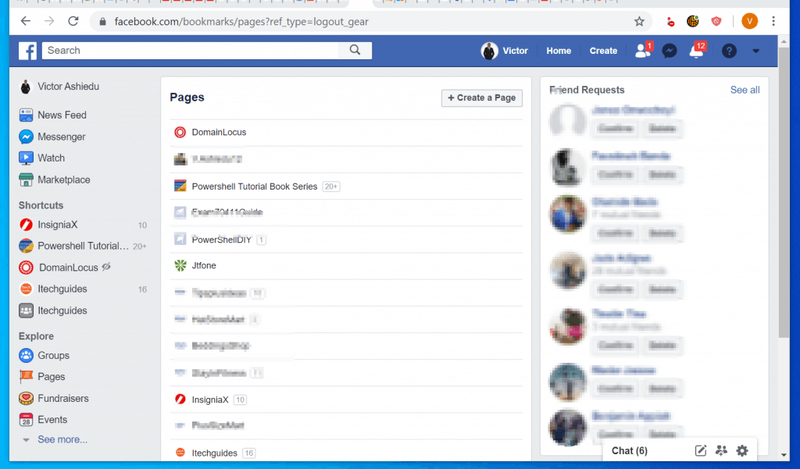Click the Facebook logo icon

pyautogui.click(x=28, y=51)
